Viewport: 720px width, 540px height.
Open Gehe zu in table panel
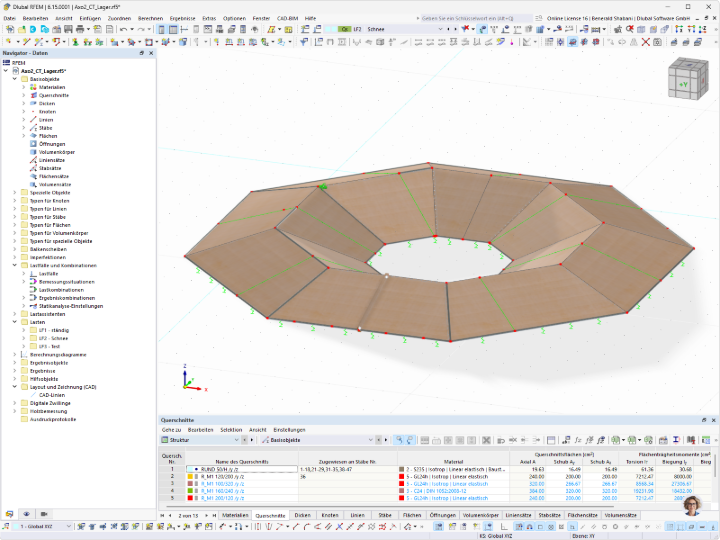[171, 430]
